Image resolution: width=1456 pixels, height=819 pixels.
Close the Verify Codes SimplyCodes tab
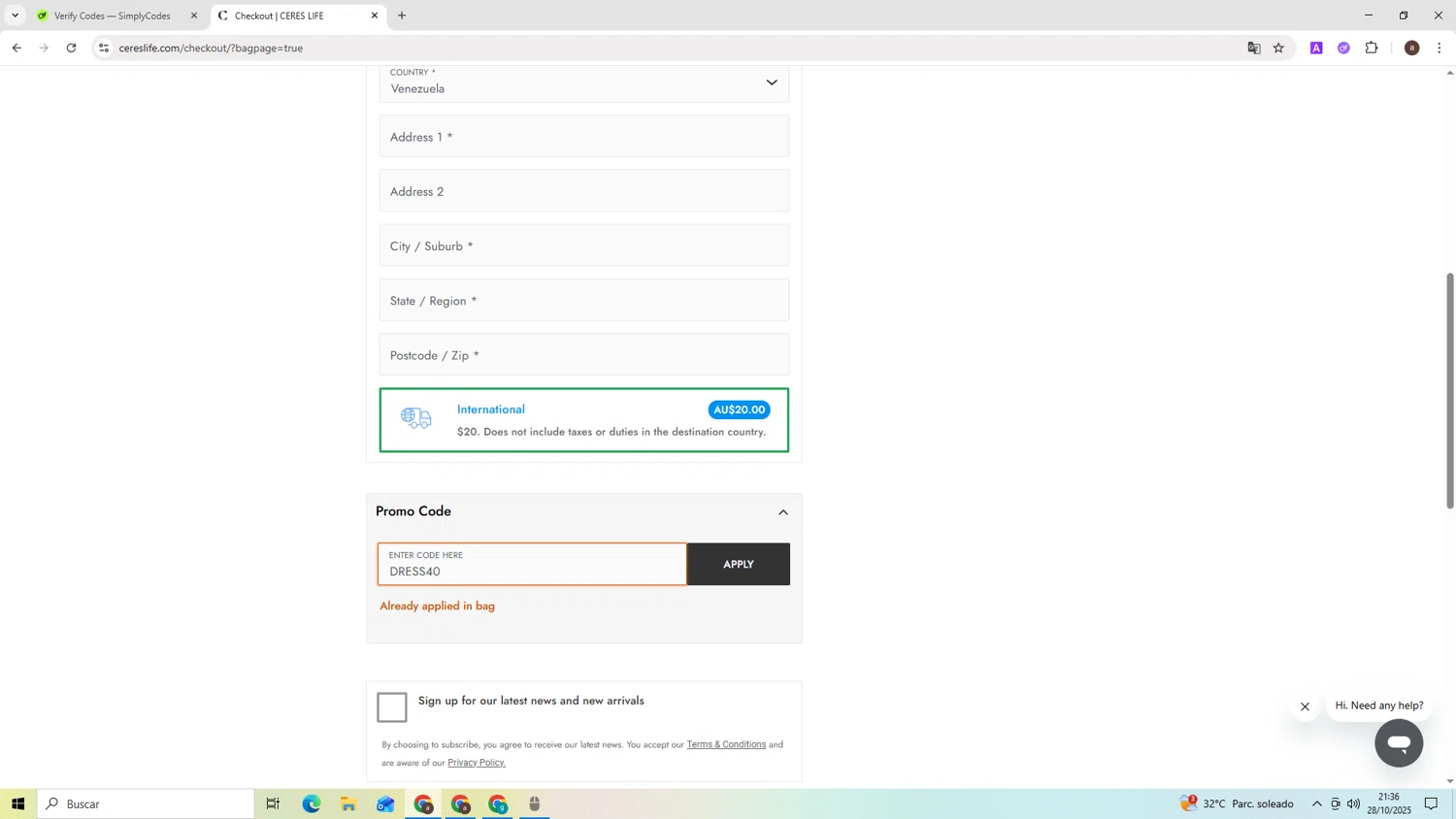tap(194, 16)
